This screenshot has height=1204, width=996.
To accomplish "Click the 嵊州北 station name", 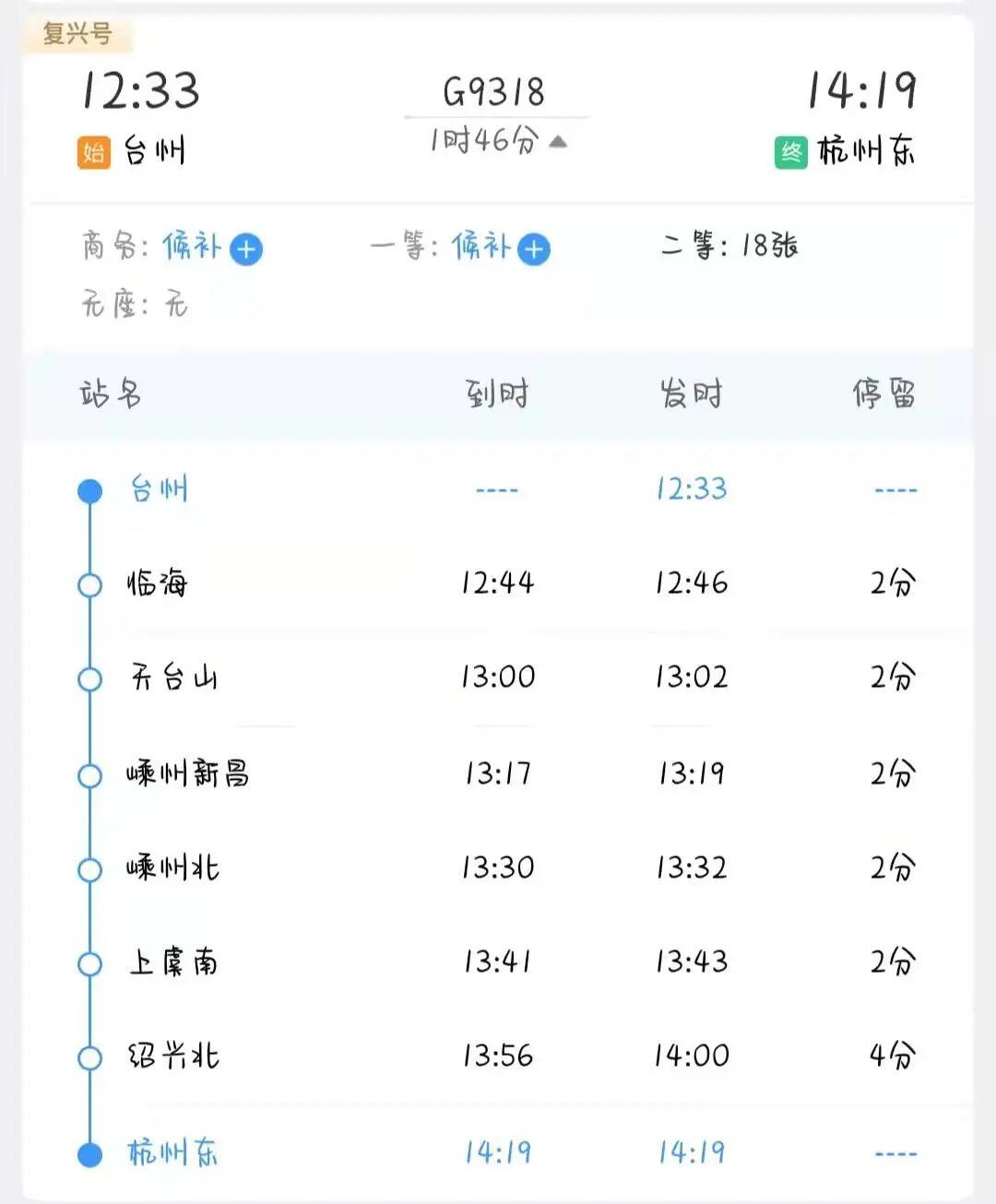I will [x=173, y=868].
